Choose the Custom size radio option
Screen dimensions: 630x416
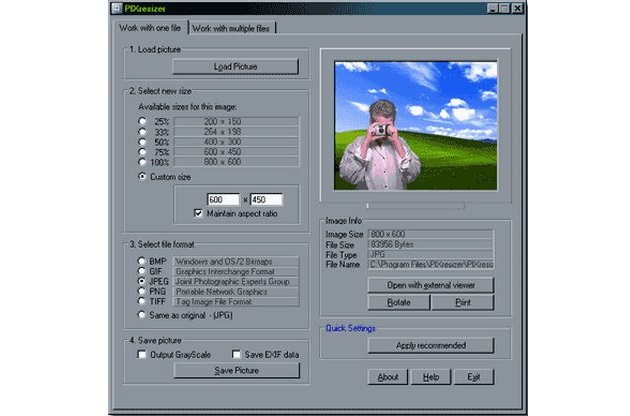142,176
